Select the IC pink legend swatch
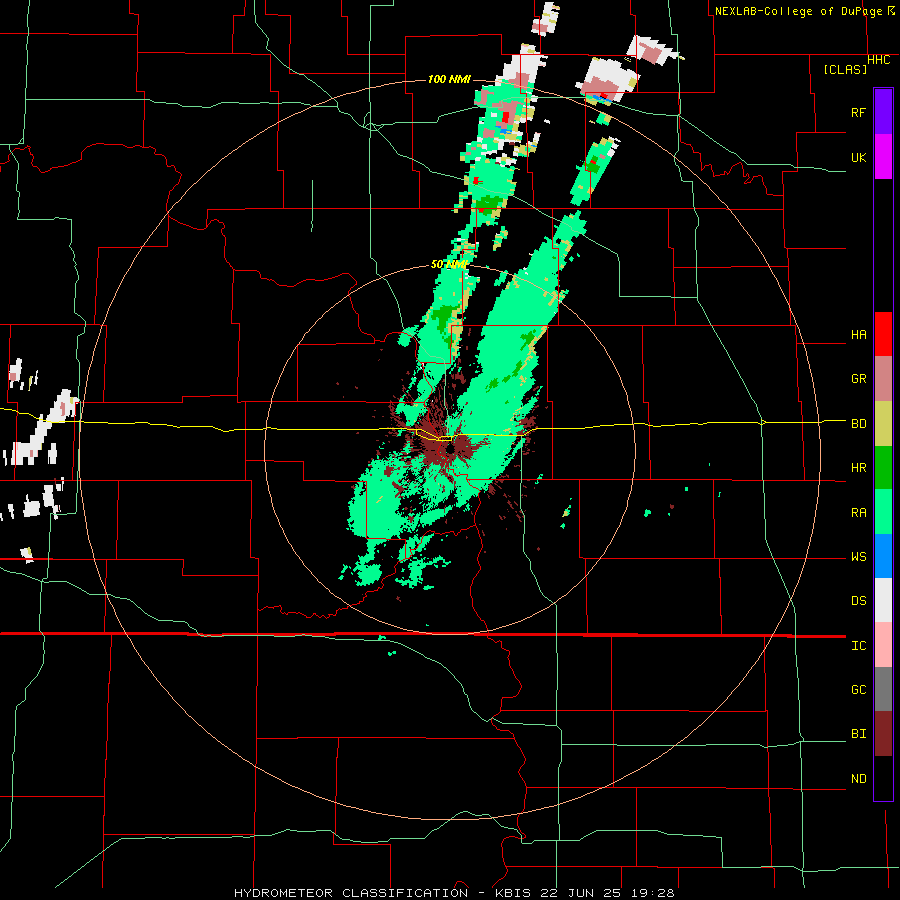This screenshot has width=900, height=900. coord(883,645)
